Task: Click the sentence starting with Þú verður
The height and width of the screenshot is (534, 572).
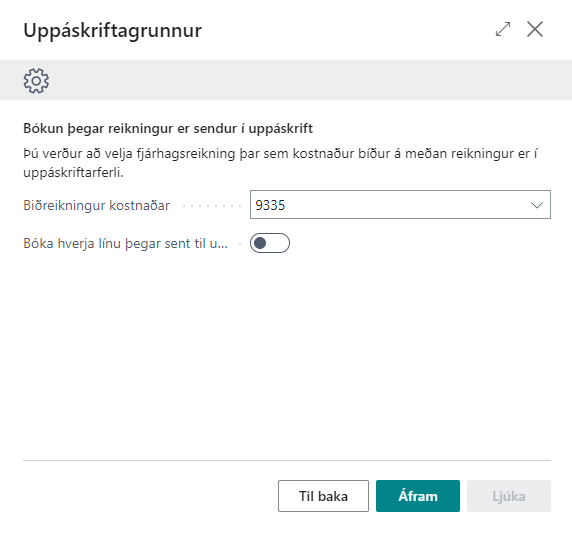Action: pos(280,163)
